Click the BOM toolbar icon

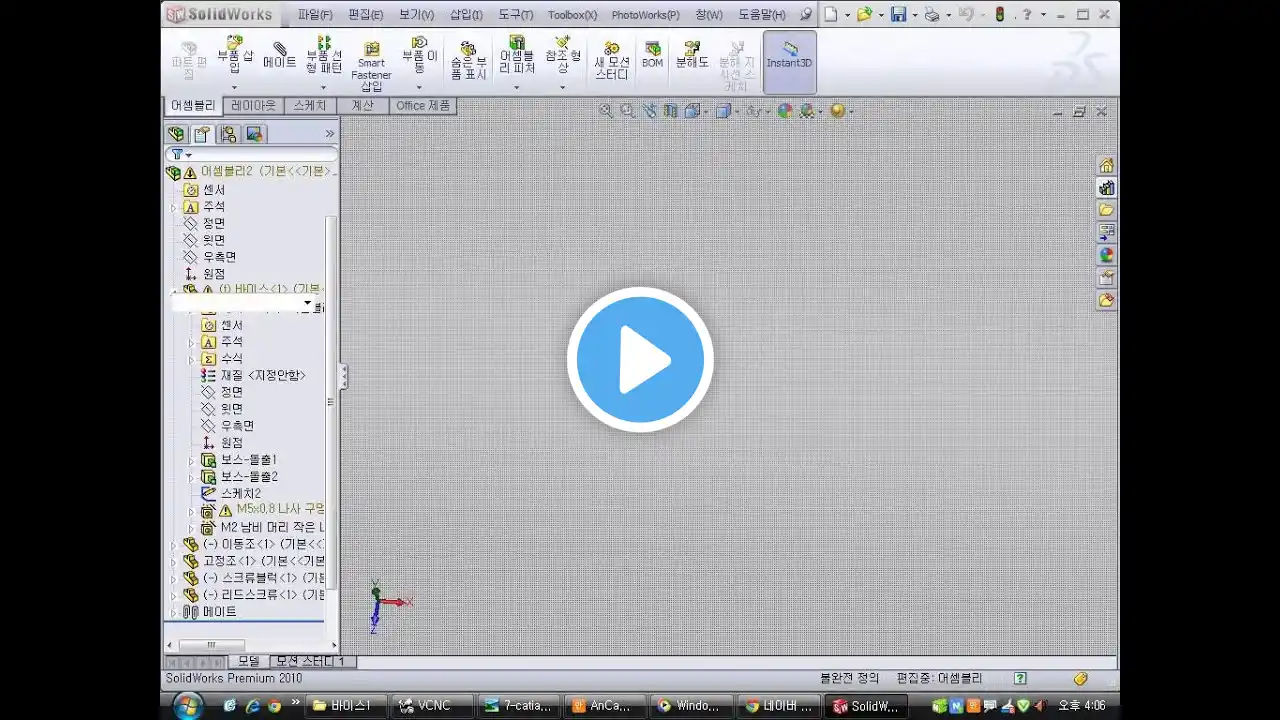652,55
